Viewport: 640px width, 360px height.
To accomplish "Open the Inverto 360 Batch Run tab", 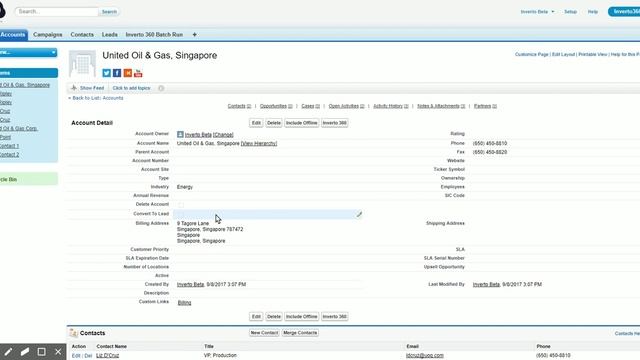I will pos(154,35).
